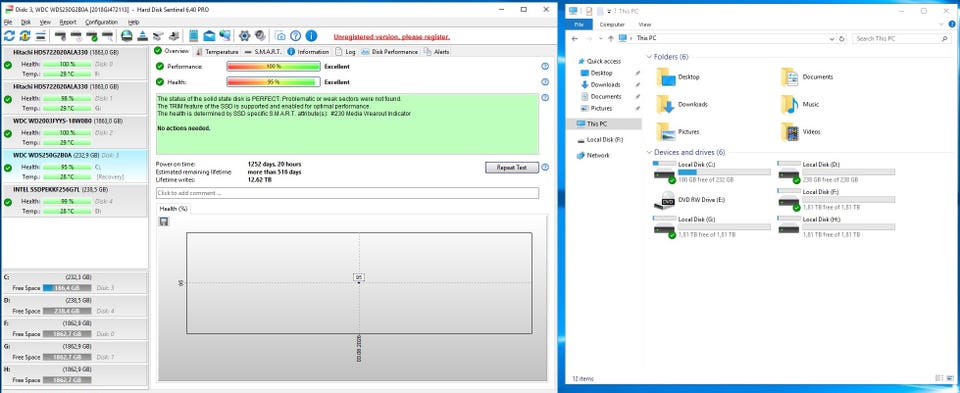The height and width of the screenshot is (393, 960).
Task: Switch to the Alerts tab
Action: tap(437, 52)
